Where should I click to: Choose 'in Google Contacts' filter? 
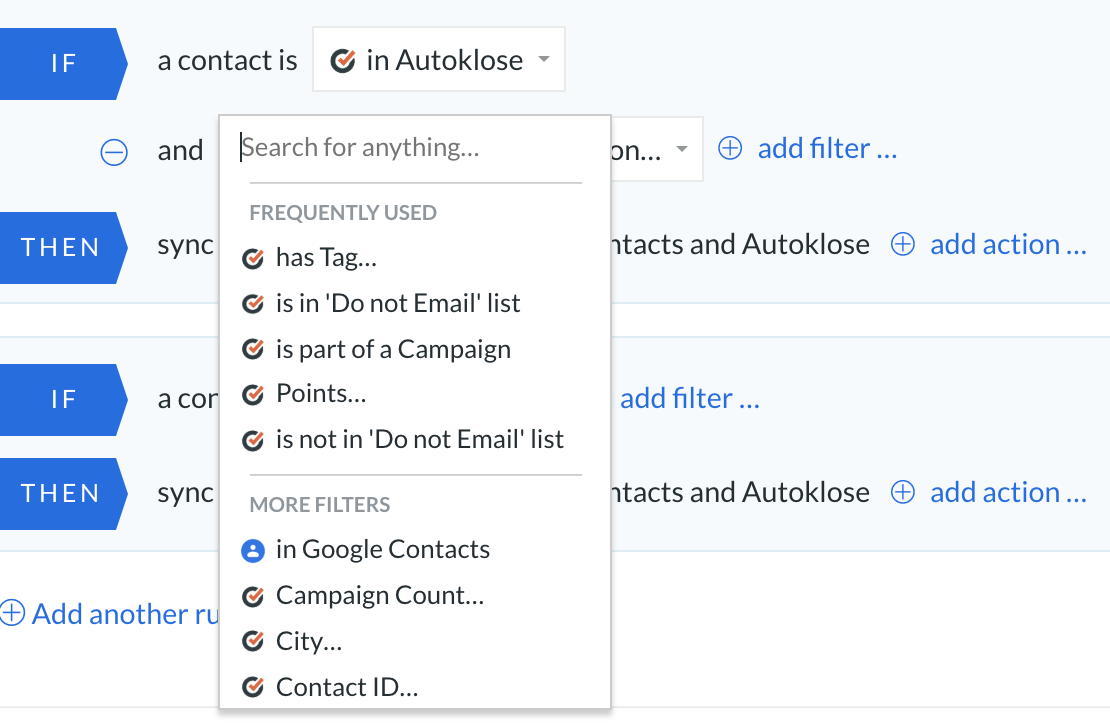point(382,550)
